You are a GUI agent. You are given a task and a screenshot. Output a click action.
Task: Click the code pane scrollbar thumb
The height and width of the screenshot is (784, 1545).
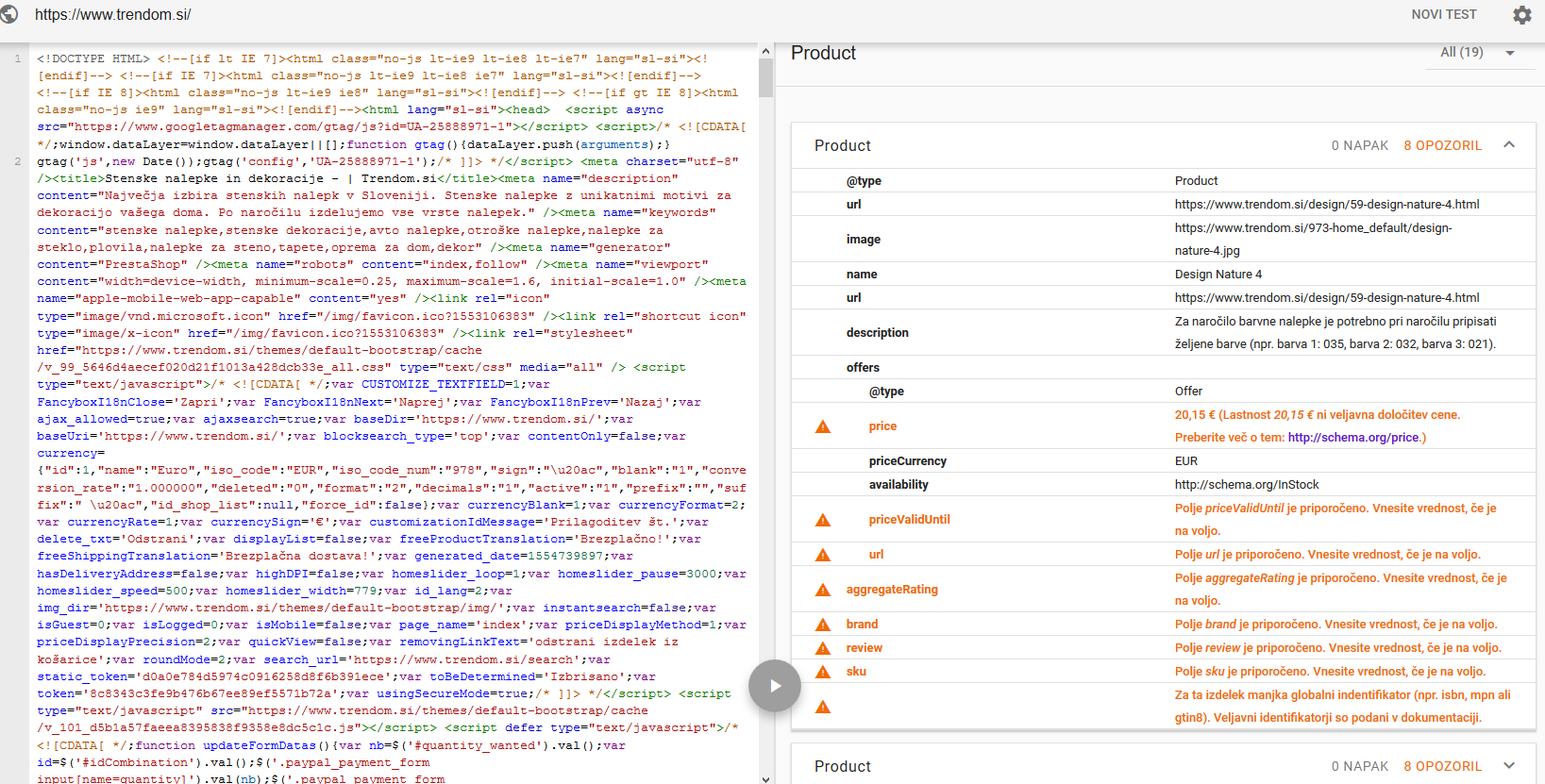tap(765, 78)
